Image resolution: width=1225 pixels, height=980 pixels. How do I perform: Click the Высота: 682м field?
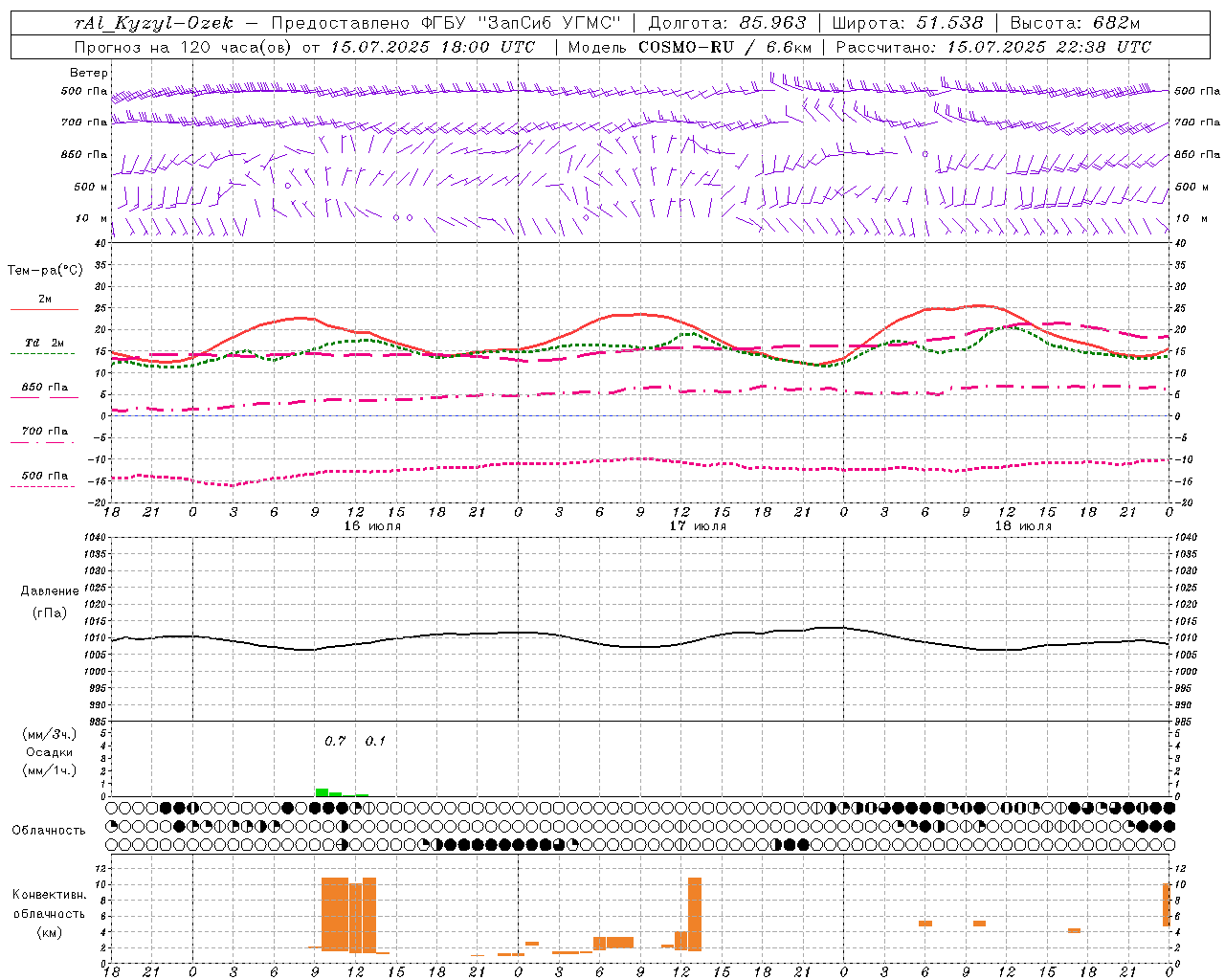[x=1076, y=23]
